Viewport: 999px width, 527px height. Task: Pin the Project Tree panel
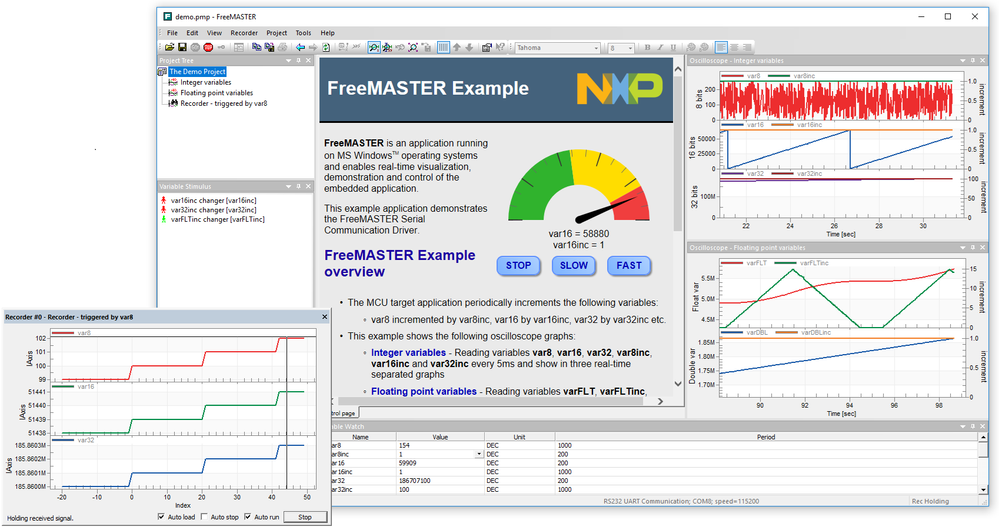pos(298,61)
